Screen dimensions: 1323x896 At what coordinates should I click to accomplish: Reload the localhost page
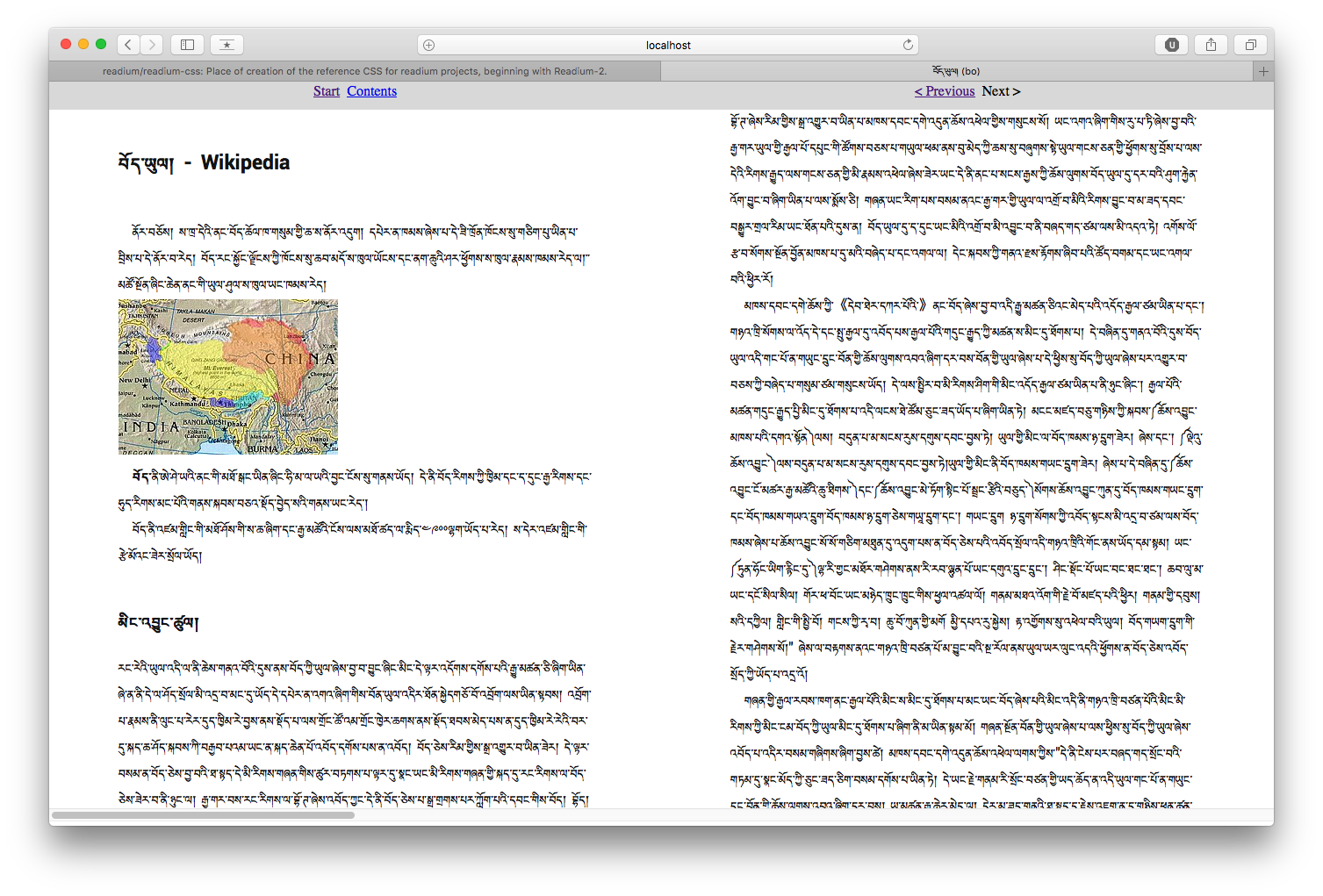tap(908, 45)
